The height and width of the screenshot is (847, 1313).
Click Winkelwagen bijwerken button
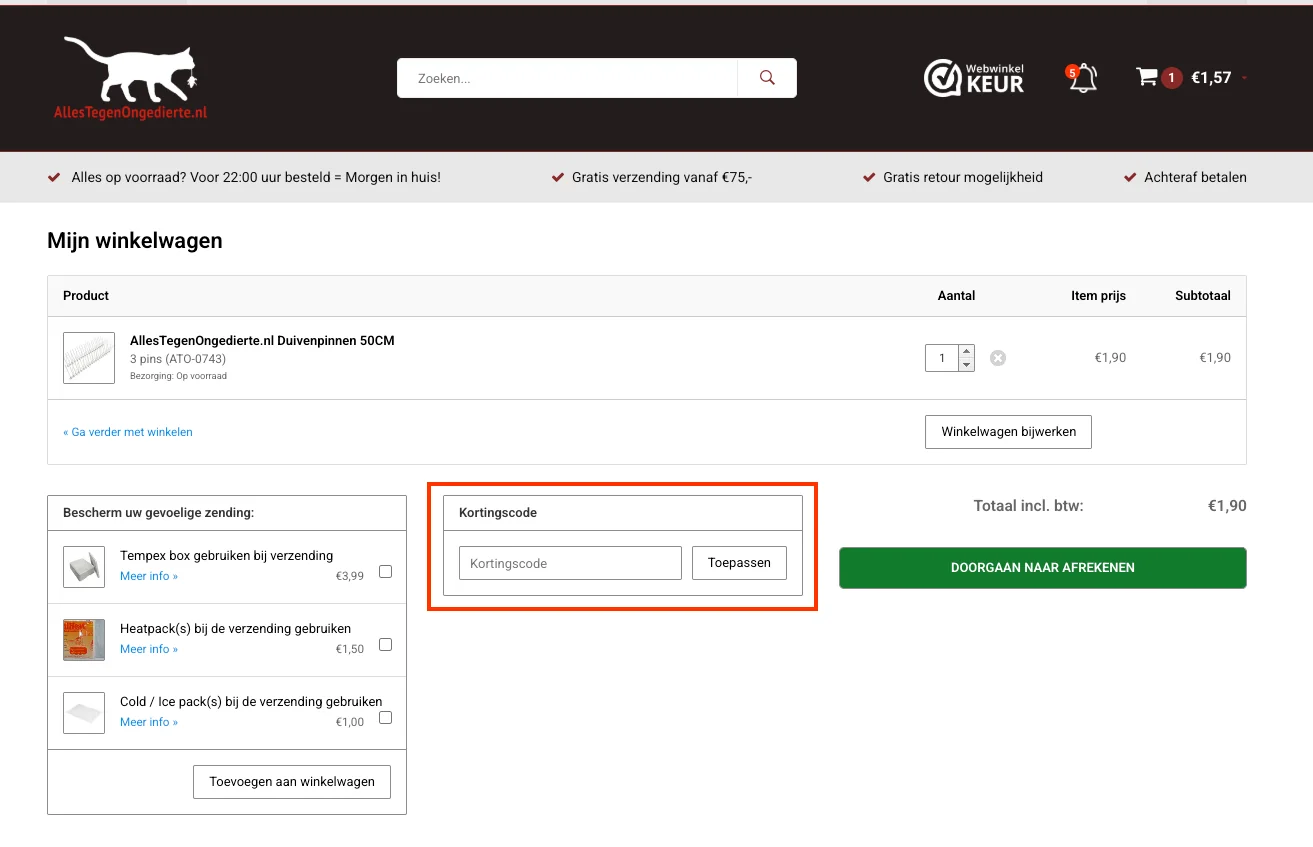click(x=1008, y=432)
